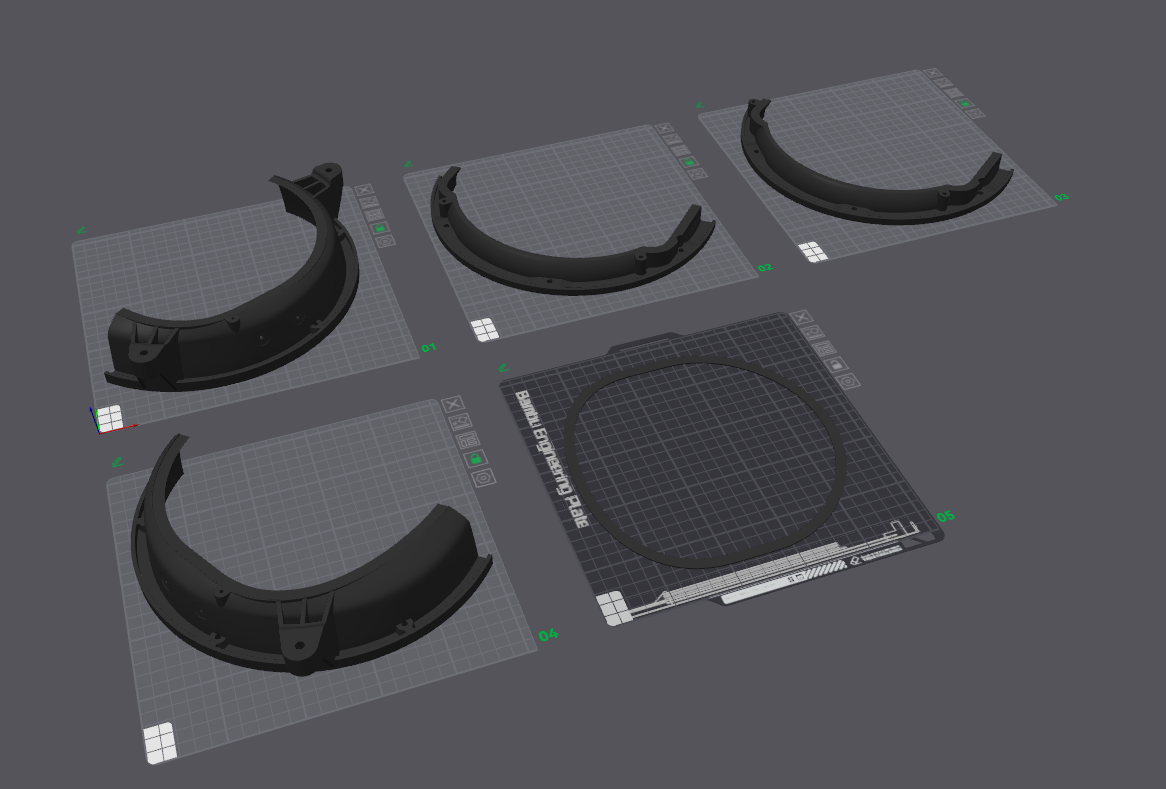
Task: Arrange objects on plate 05
Action: coord(824,349)
